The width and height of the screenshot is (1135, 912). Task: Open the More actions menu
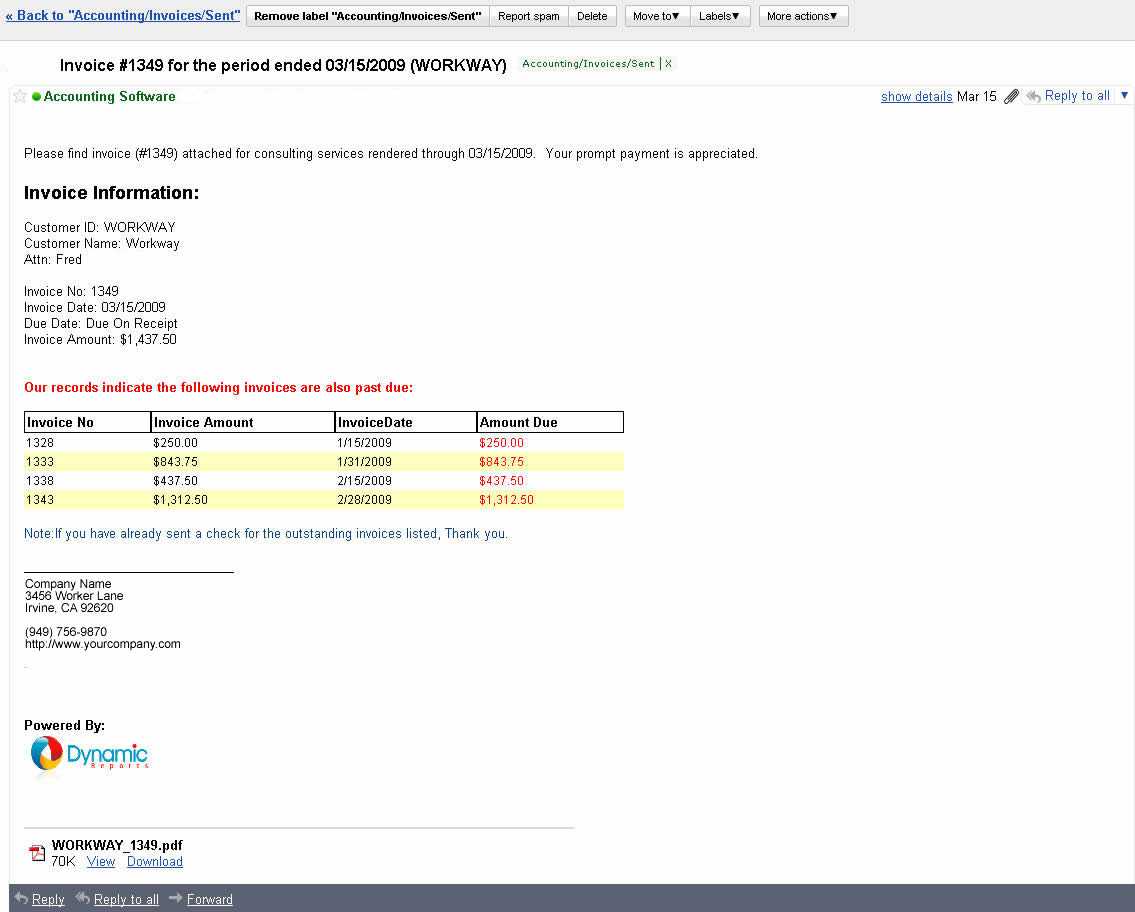802,16
